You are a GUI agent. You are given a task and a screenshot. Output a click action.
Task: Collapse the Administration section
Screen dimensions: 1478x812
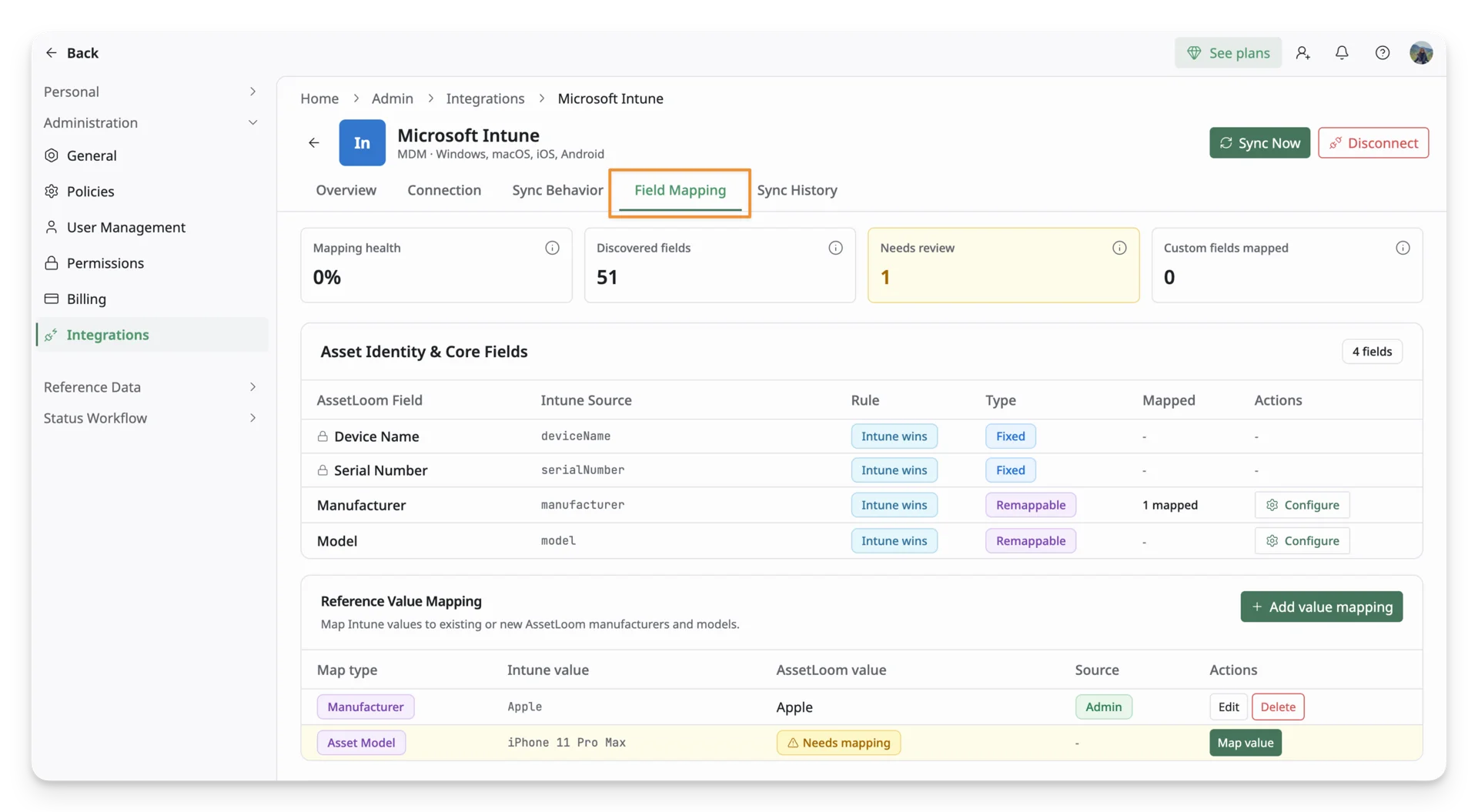coord(151,122)
